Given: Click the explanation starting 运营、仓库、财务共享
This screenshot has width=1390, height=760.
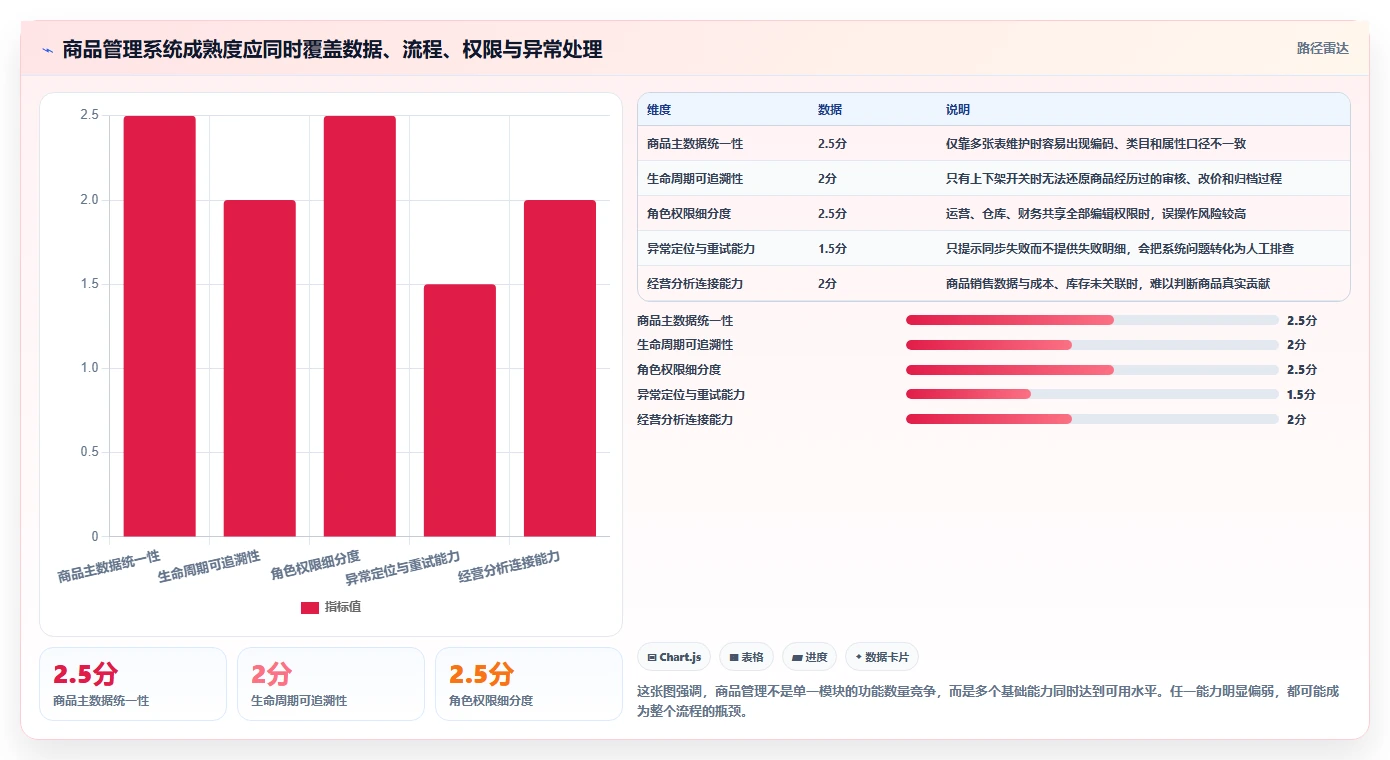Looking at the screenshot, I should (1096, 214).
